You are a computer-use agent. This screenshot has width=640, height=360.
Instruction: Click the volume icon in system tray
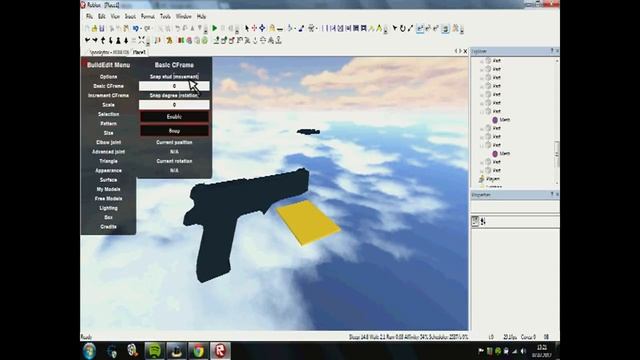click(x=523, y=351)
